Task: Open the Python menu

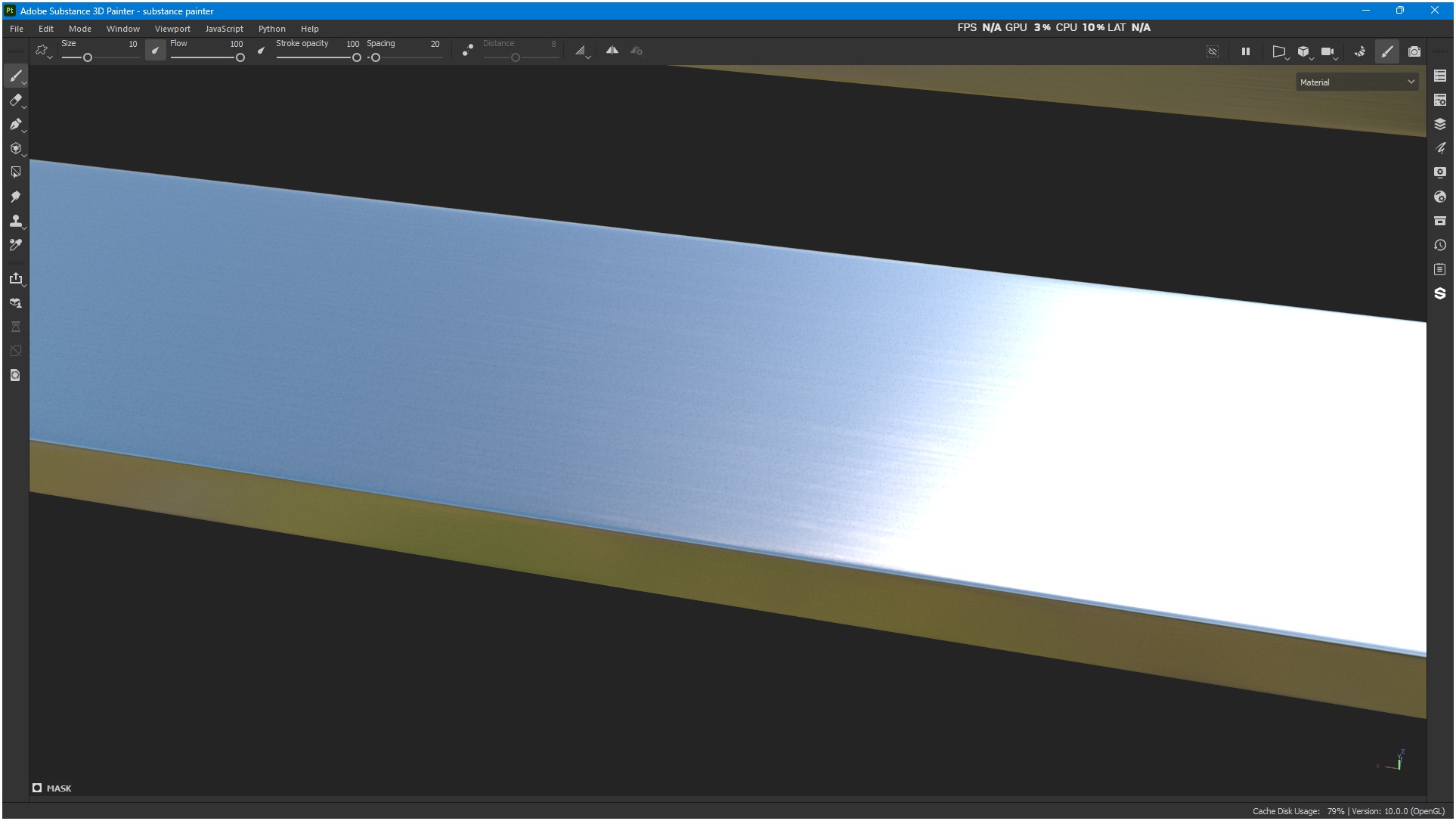Action: 271,29
